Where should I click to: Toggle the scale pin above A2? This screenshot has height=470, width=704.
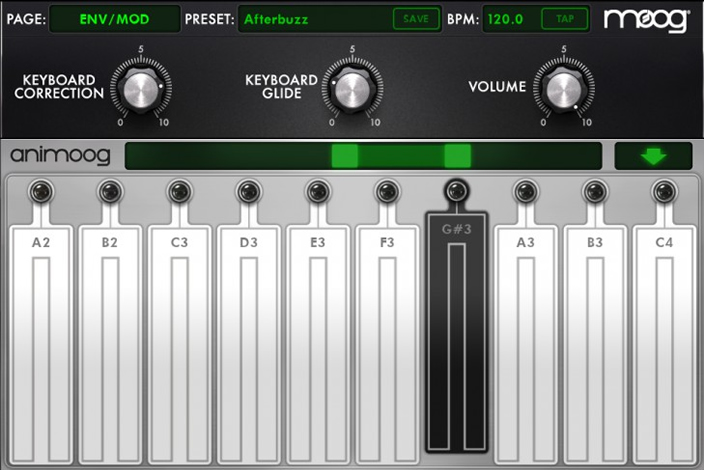tap(41, 192)
